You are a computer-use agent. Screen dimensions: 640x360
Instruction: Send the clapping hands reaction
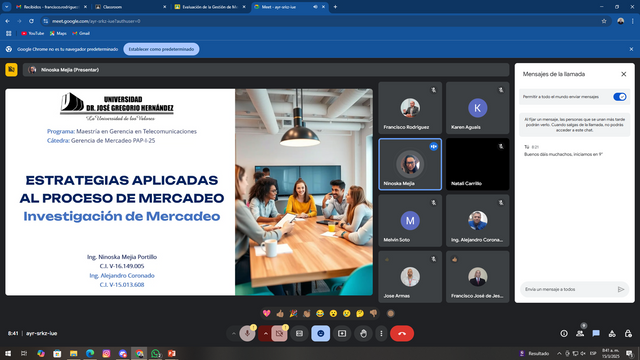pos(307,313)
